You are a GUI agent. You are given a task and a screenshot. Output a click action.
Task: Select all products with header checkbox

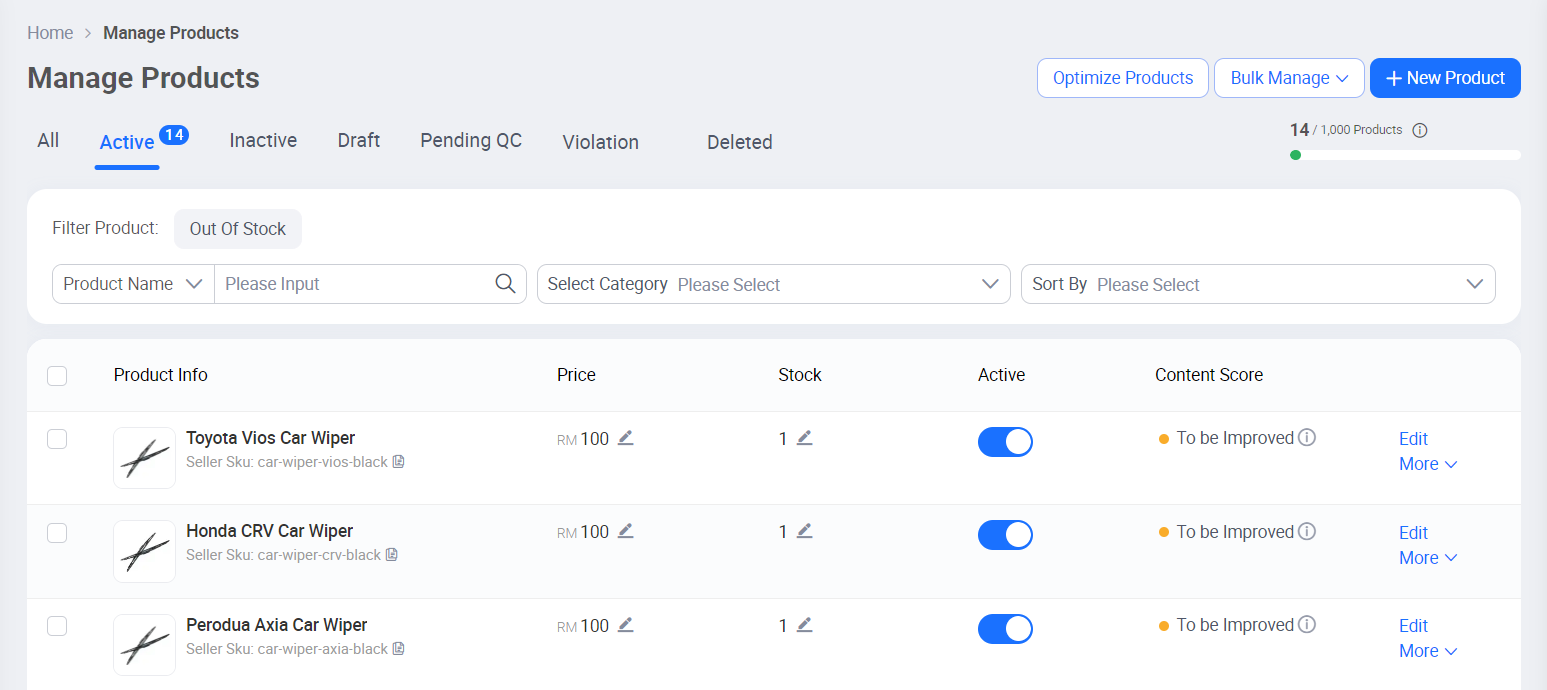pos(57,376)
